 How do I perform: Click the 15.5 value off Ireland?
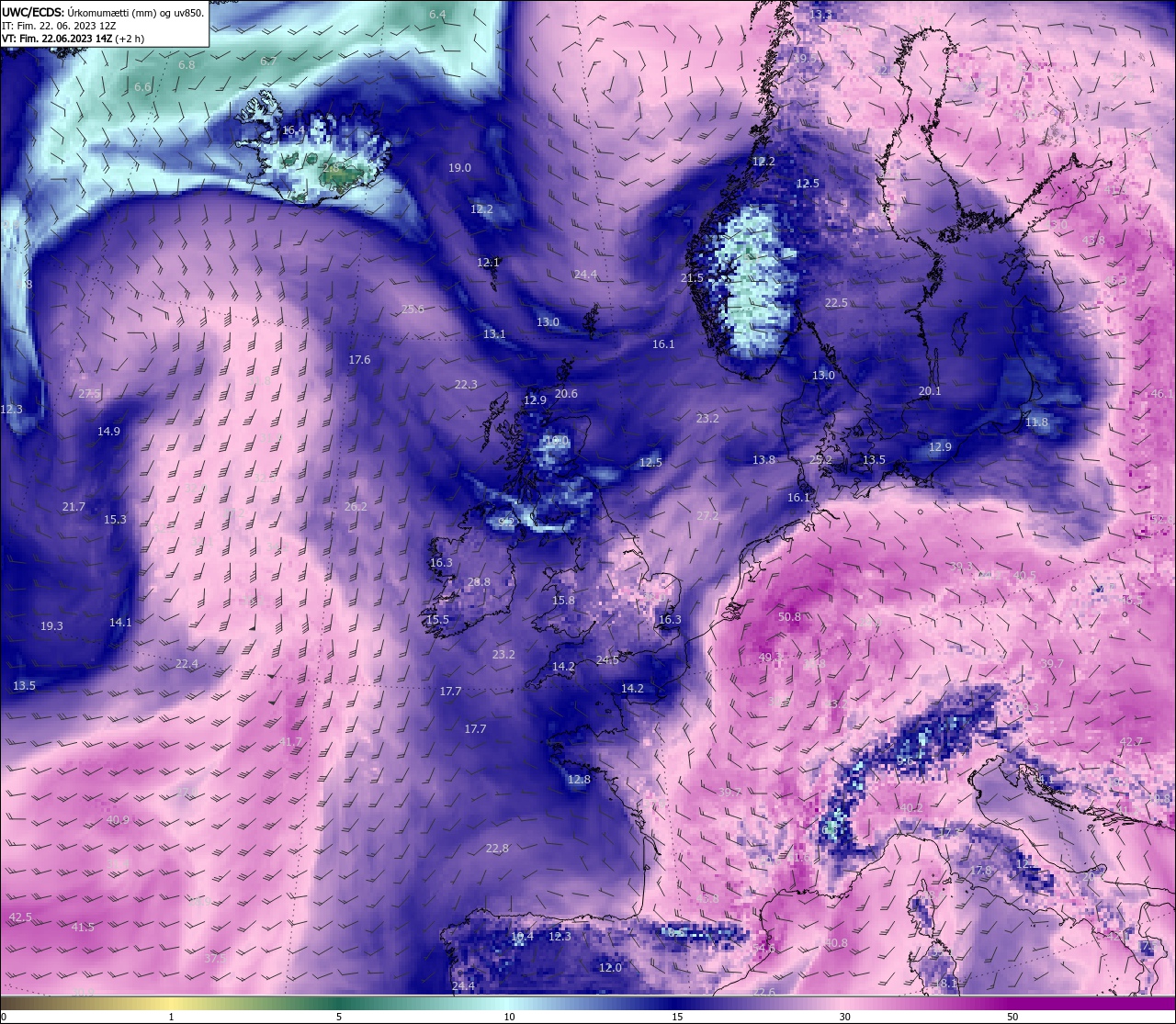click(437, 620)
